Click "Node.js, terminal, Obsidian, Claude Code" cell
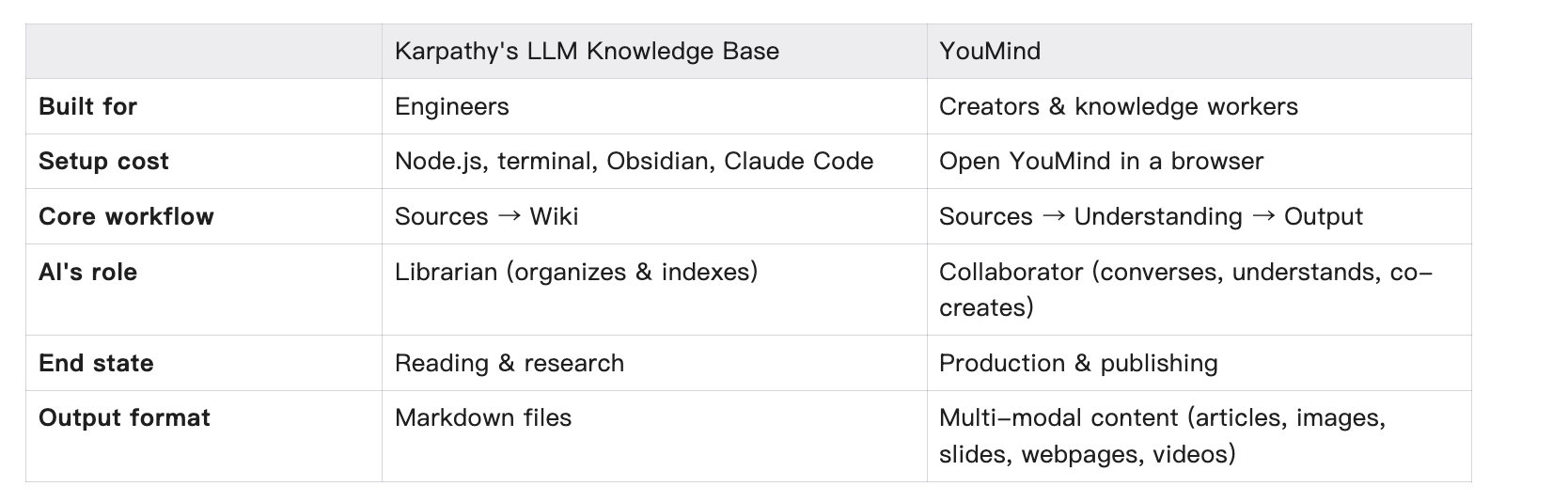 pos(634,161)
